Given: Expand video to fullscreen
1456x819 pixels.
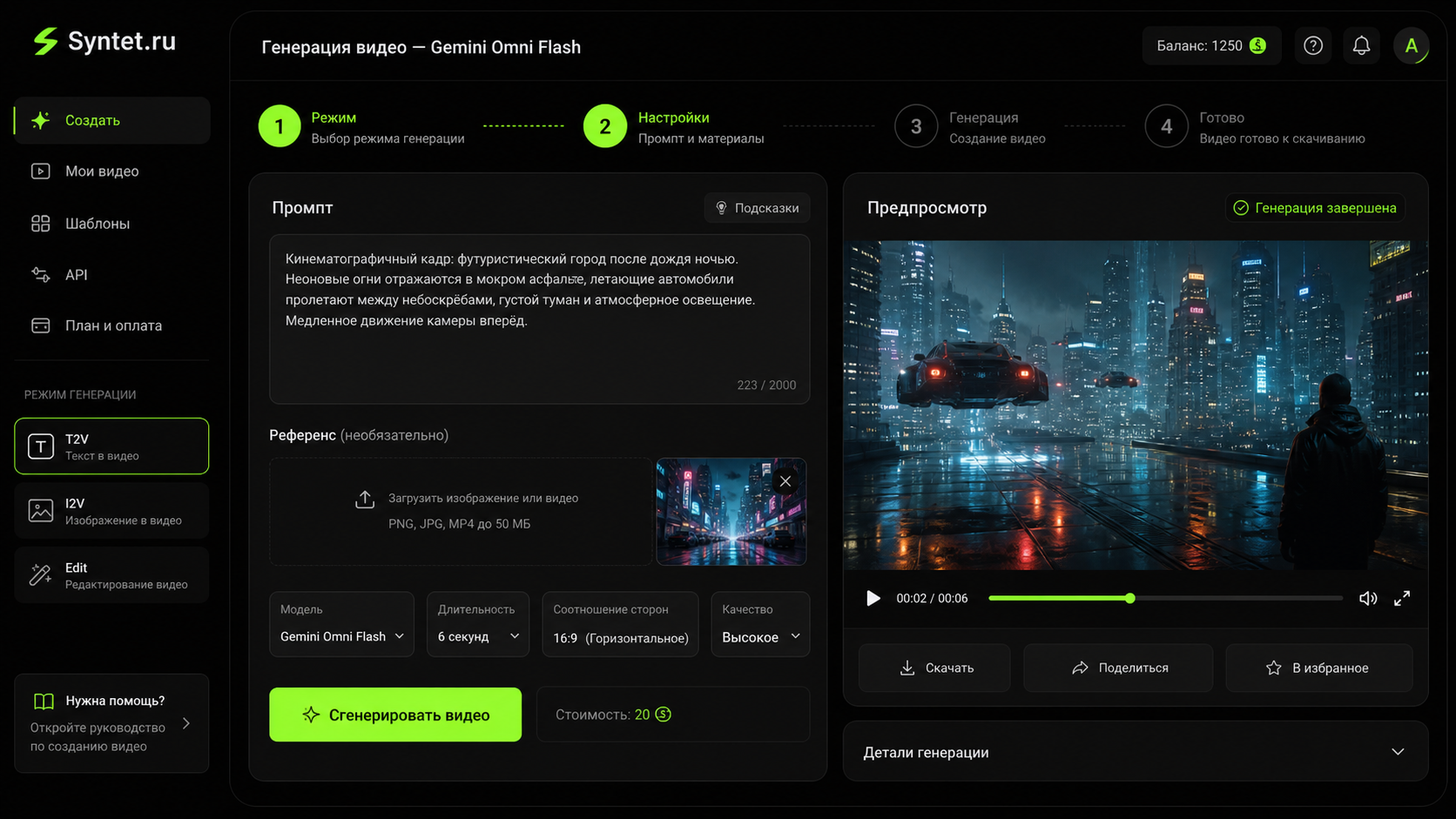Looking at the screenshot, I should 1402,598.
